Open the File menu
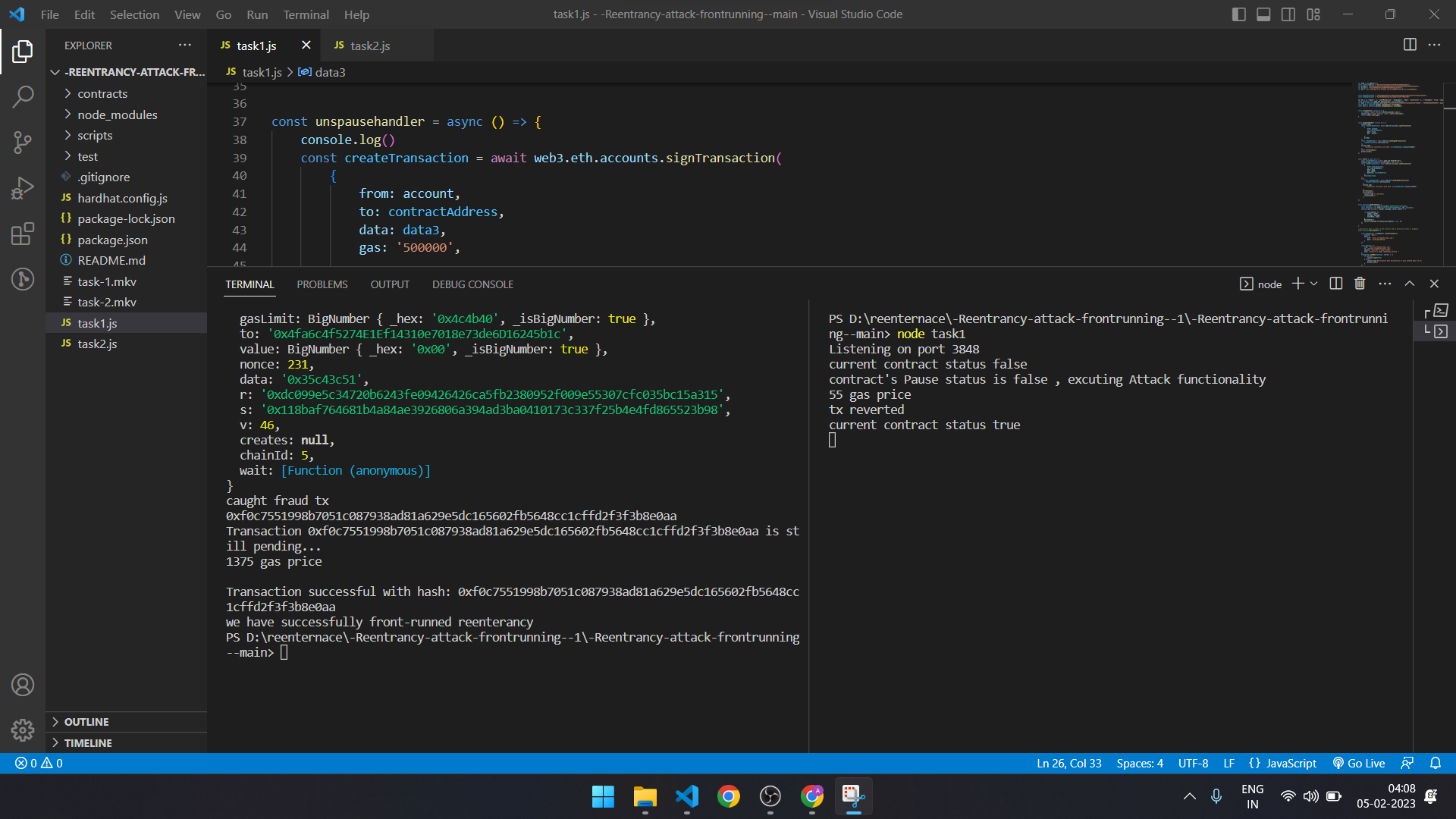The height and width of the screenshot is (819, 1456). (50, 14)
